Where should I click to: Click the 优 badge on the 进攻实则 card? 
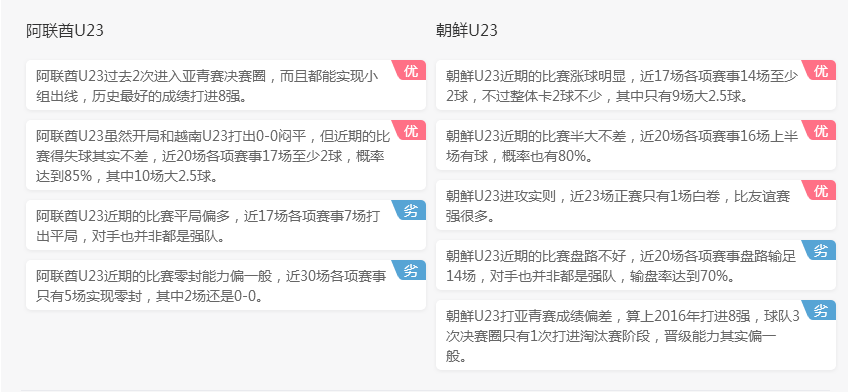(x=822, y=190)
